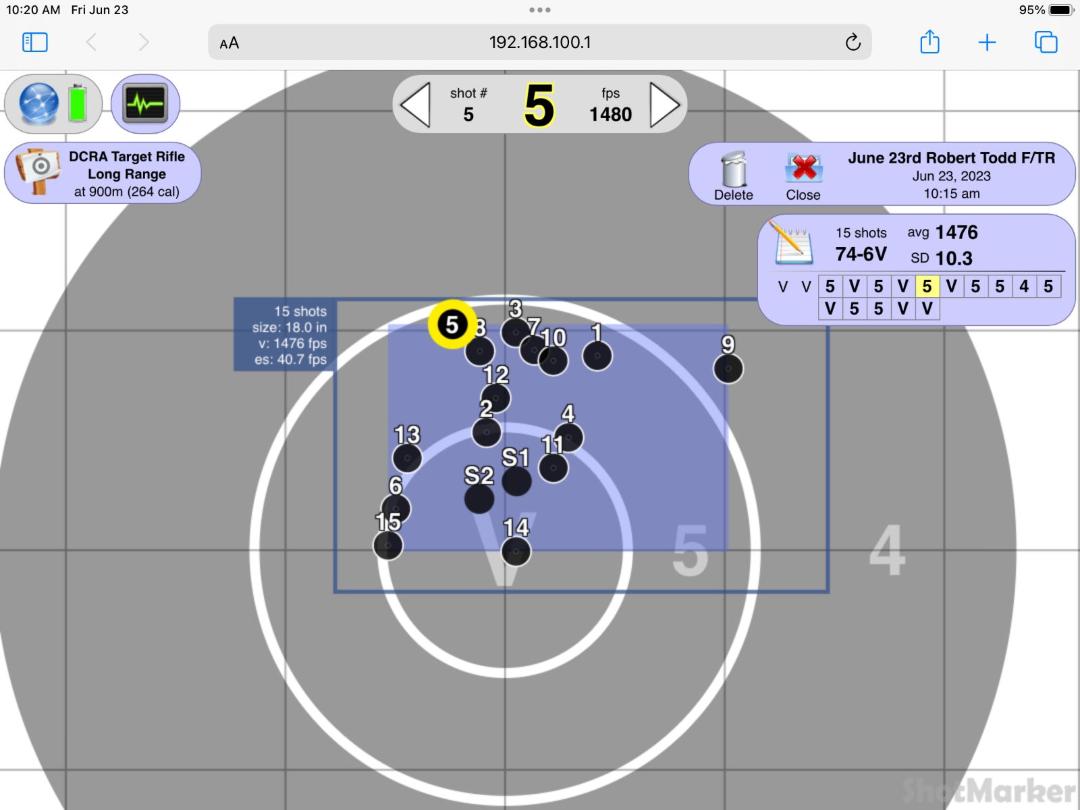Screen dimensions: 1080x810
Task: Open the iPad multitasking dots menu
Action: [539, 10]
